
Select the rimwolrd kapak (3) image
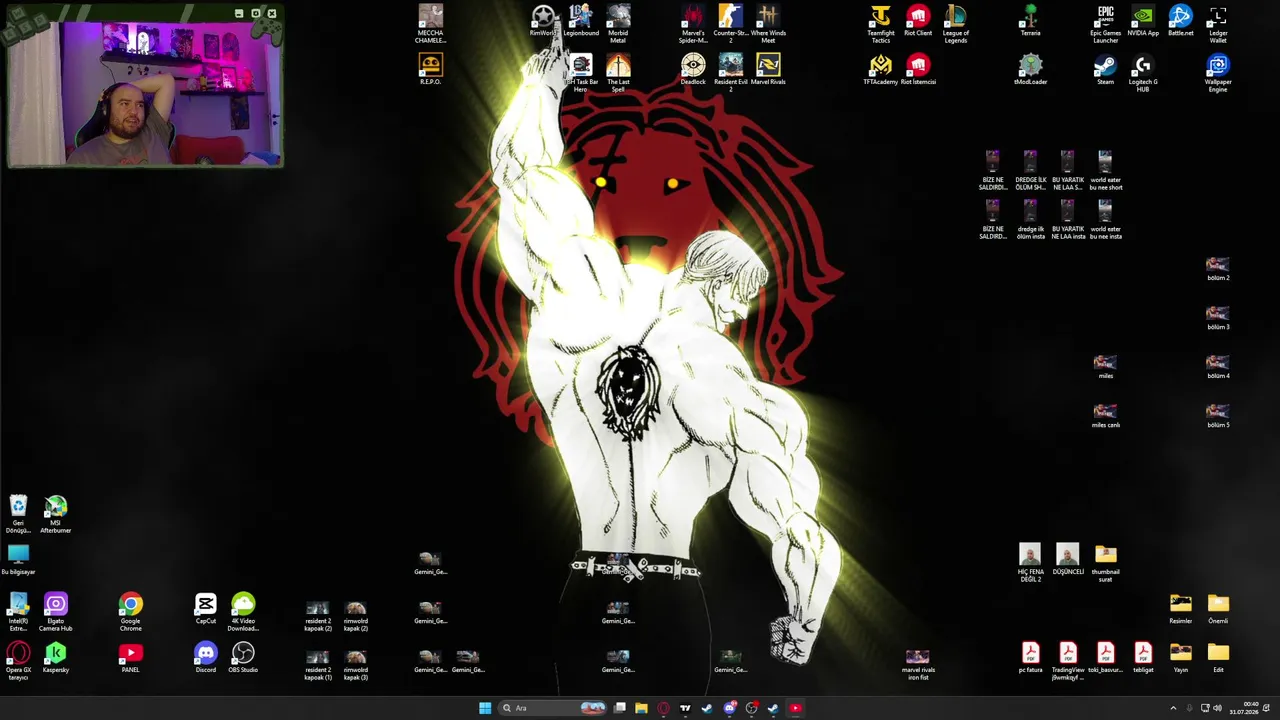click(356, 665)
